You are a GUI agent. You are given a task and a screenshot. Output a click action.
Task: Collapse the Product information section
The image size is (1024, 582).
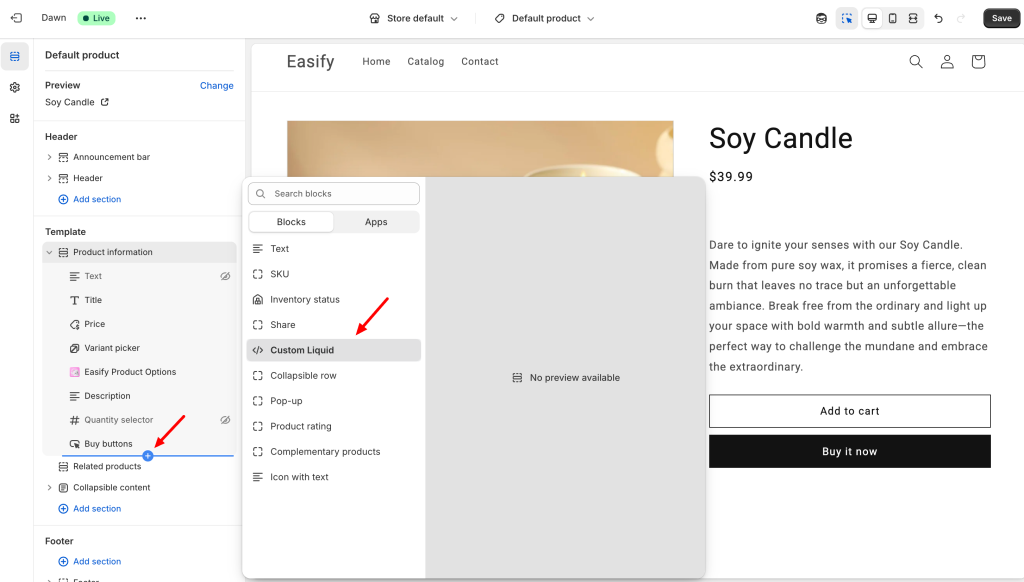pos(49,252)
